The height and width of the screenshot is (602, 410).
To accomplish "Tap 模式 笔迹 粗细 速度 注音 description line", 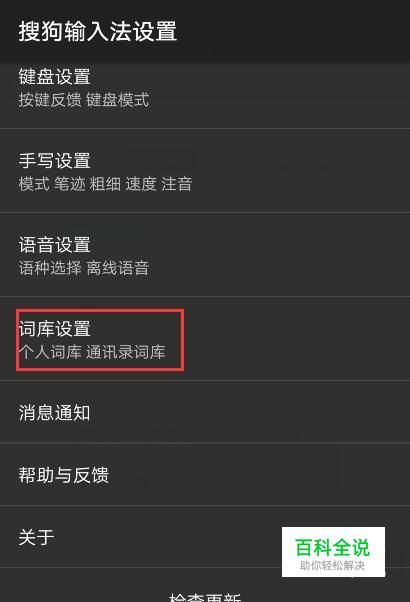I will tap(105, 184).
